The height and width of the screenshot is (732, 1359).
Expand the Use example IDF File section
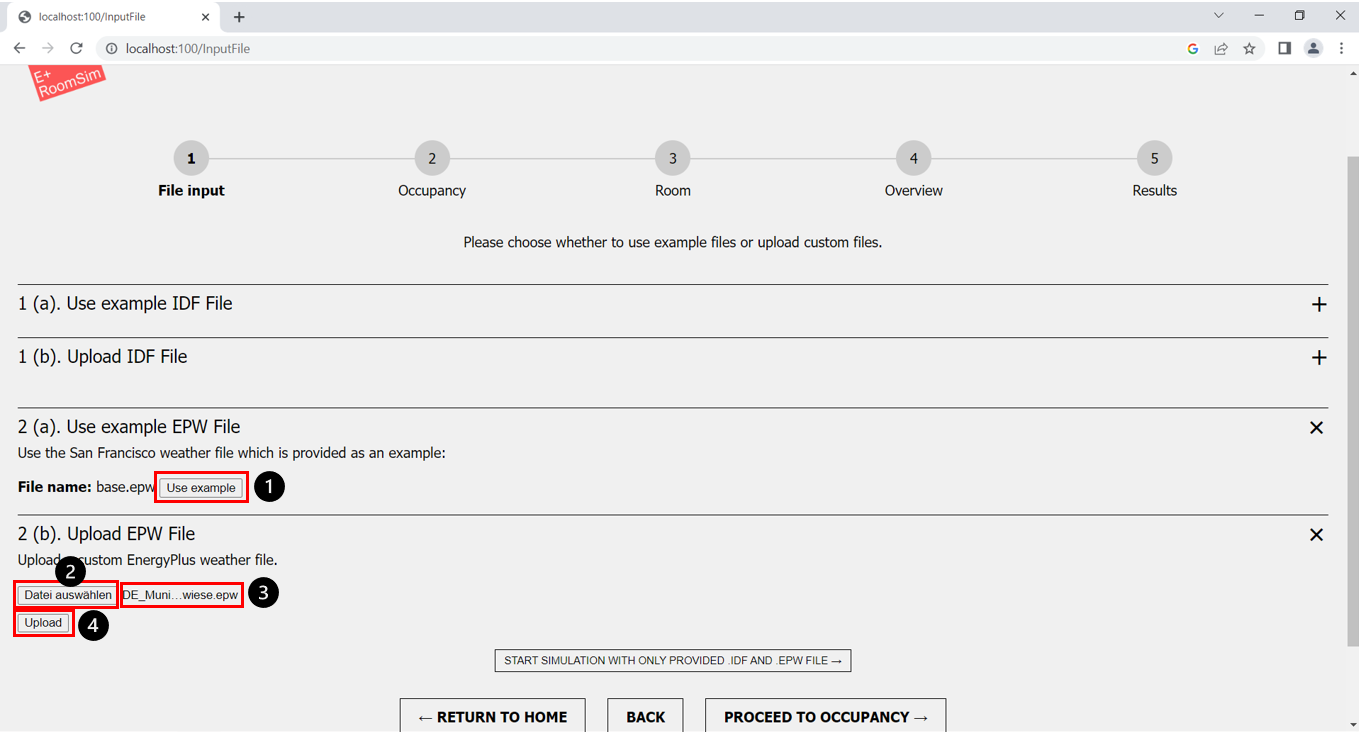point(1318,304)
